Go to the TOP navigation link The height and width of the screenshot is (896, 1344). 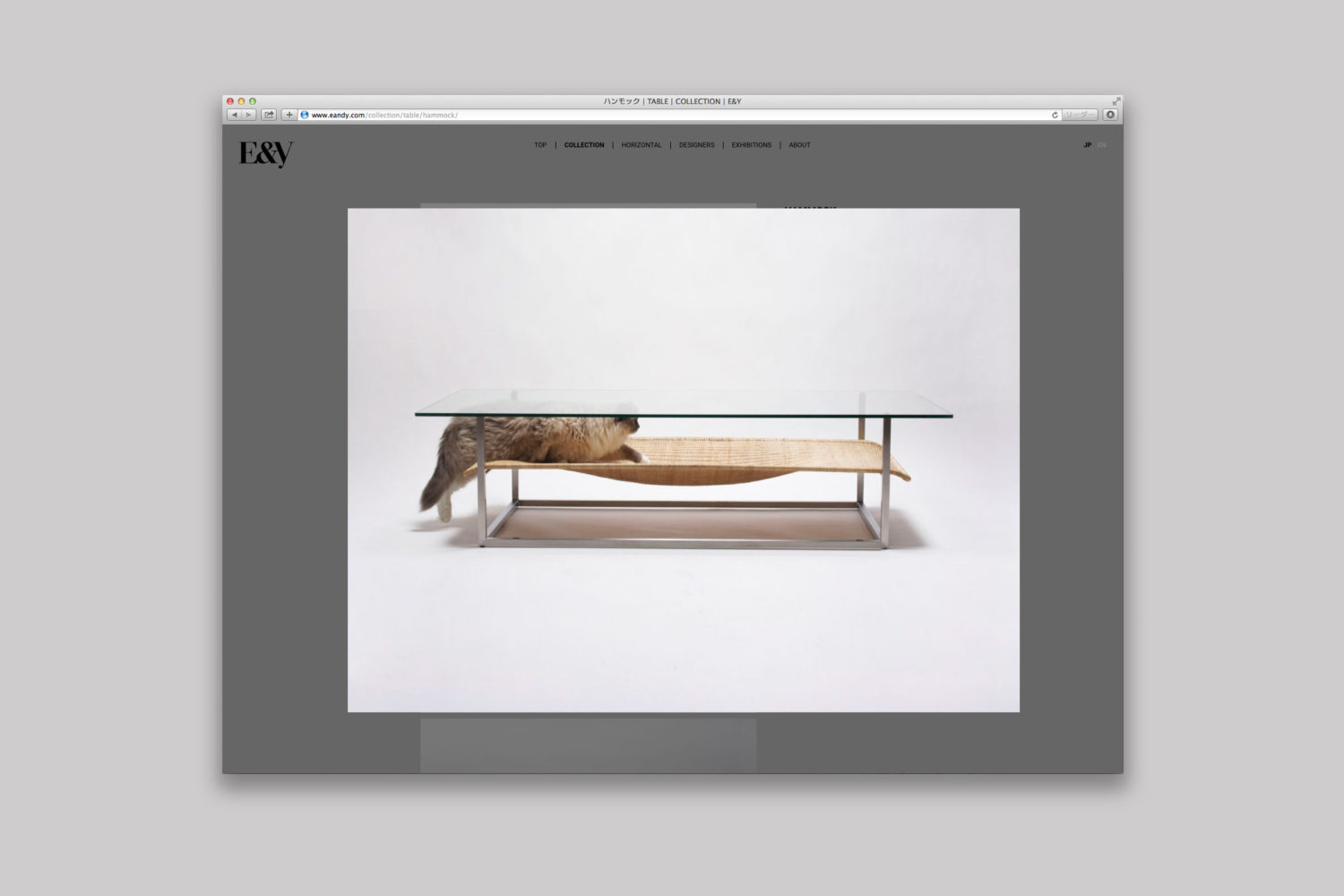click(x=540, y=145)
